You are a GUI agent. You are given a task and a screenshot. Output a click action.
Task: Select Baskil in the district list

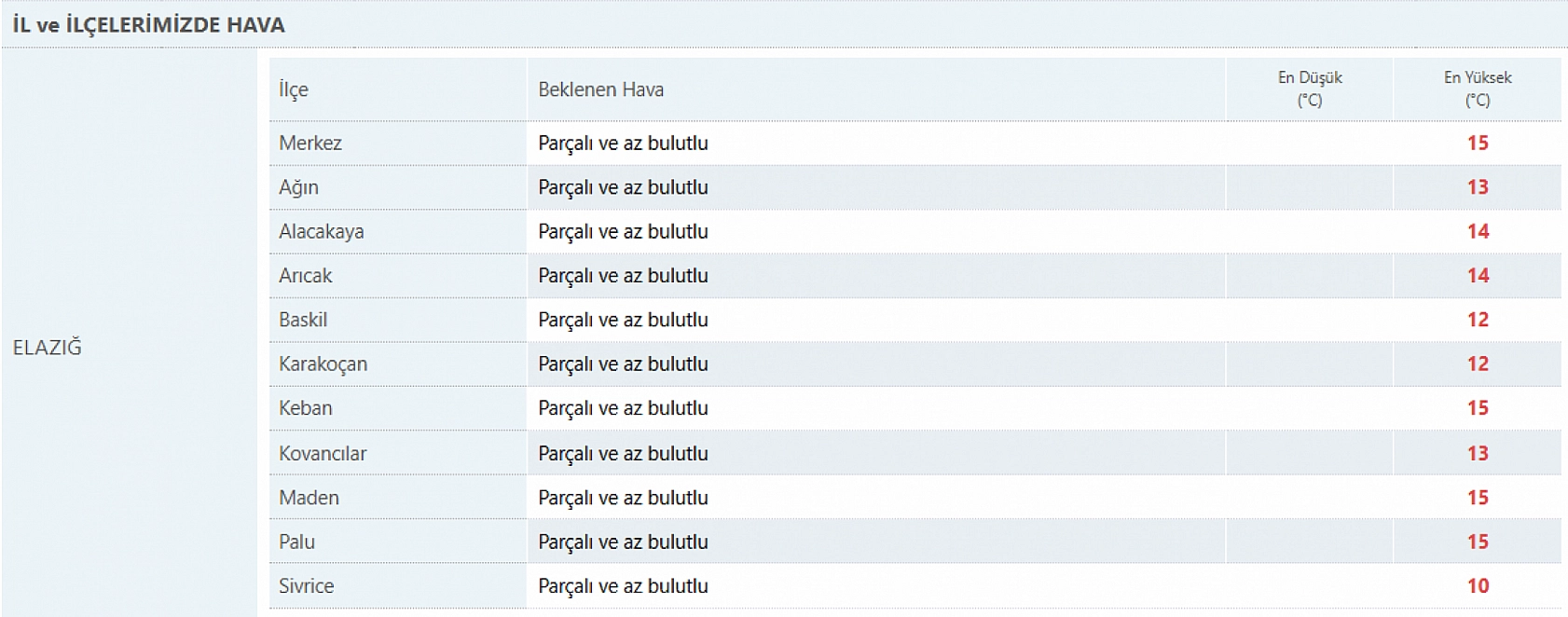tap(303, 320)
